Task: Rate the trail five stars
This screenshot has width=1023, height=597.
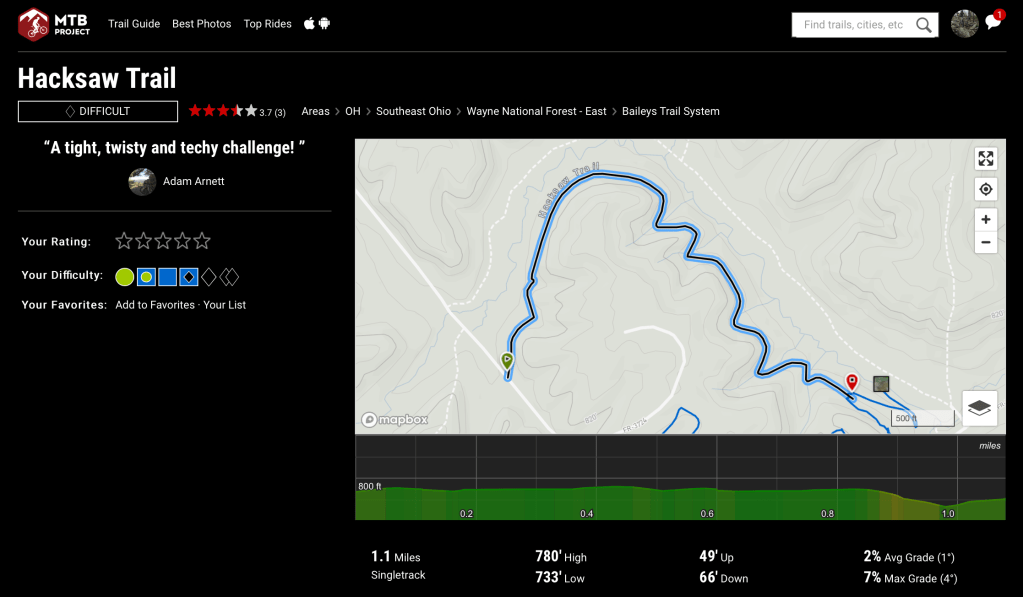Action: pyautogui.click(x=203, y=241)
